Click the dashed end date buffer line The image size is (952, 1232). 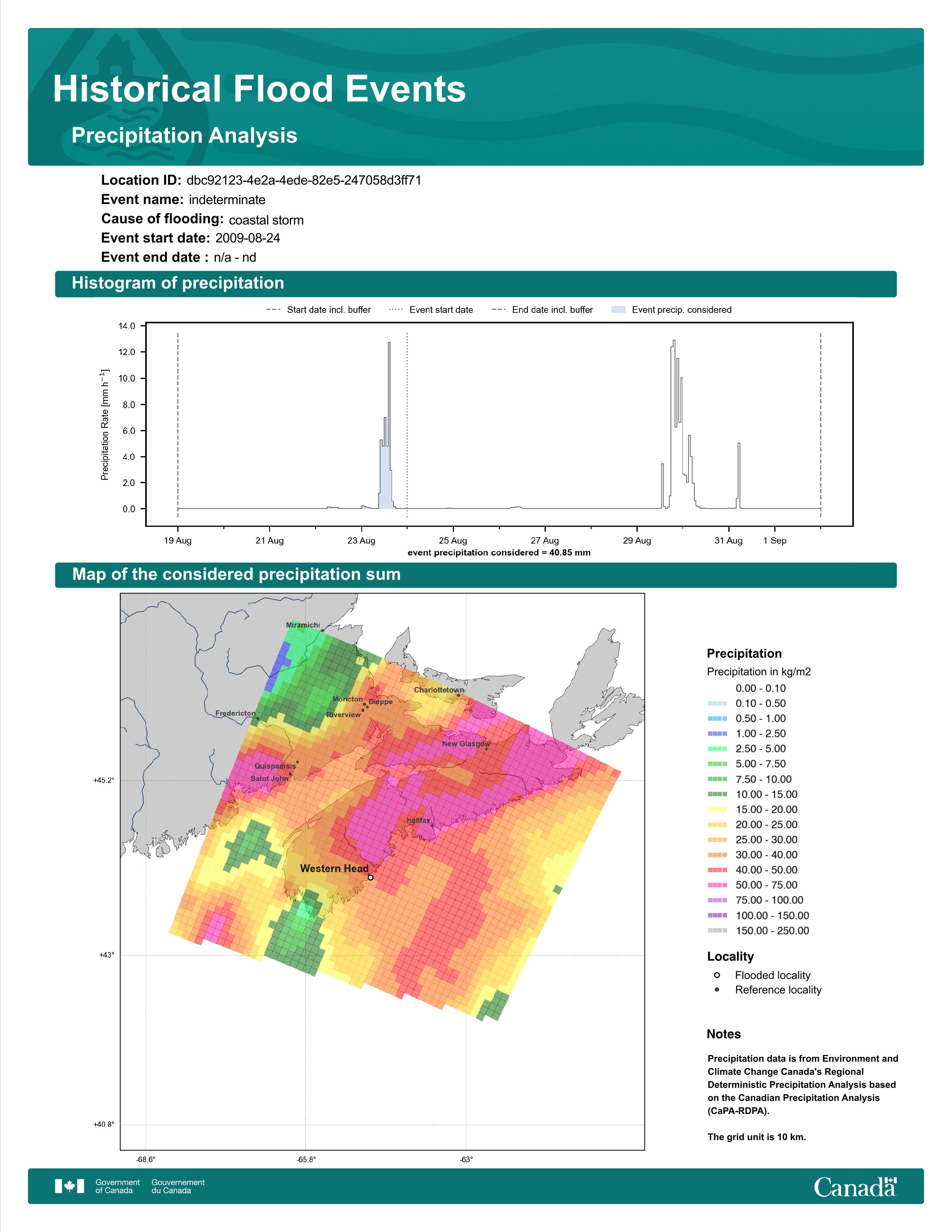pos(821,424)
